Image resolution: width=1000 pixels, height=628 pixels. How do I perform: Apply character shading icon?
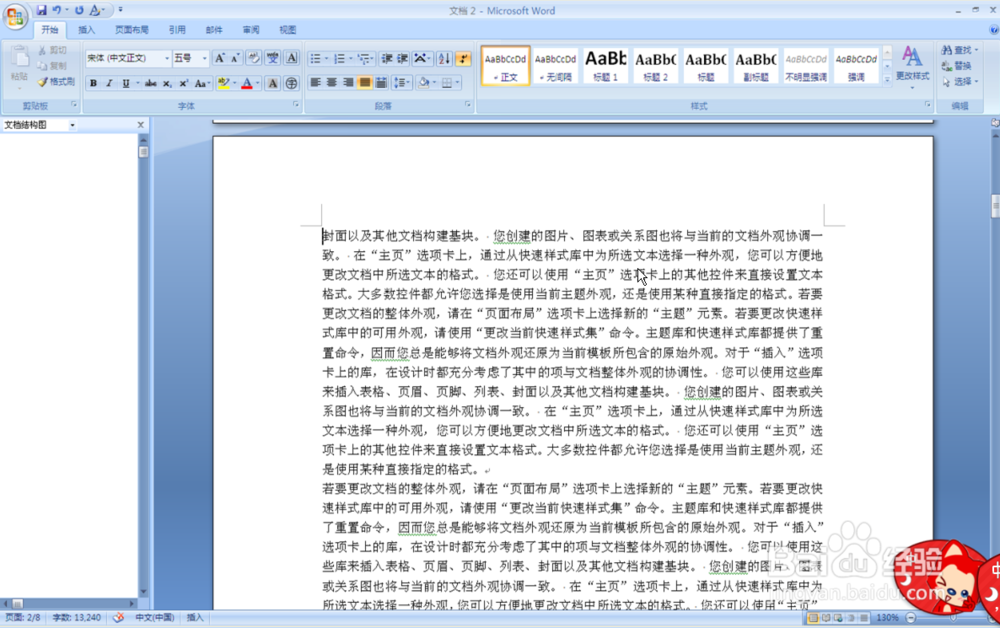tap(272, 84)
